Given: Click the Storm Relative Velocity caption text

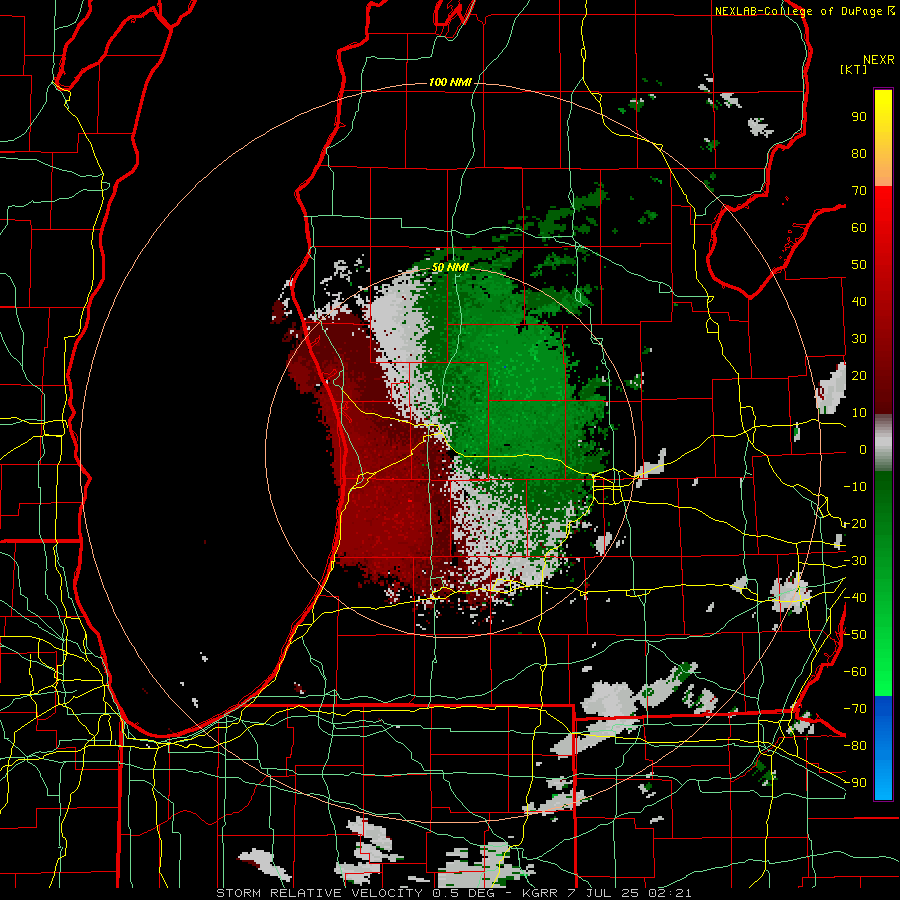Looking at the screenshot, I should 454,893.
